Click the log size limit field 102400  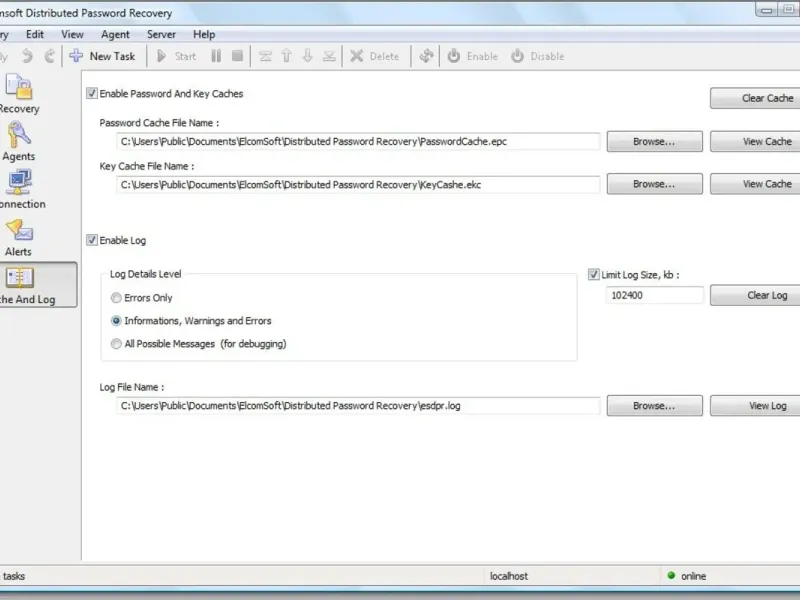(655, 295)
